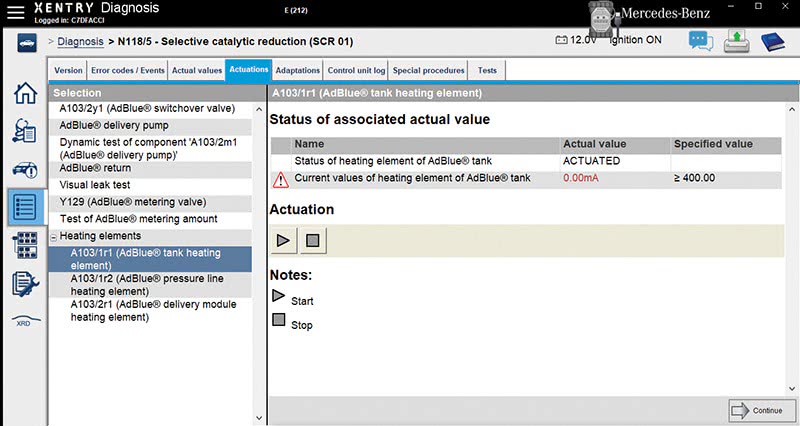Click the Name column header
Screen dimensions: 800x426
point(426,144)
